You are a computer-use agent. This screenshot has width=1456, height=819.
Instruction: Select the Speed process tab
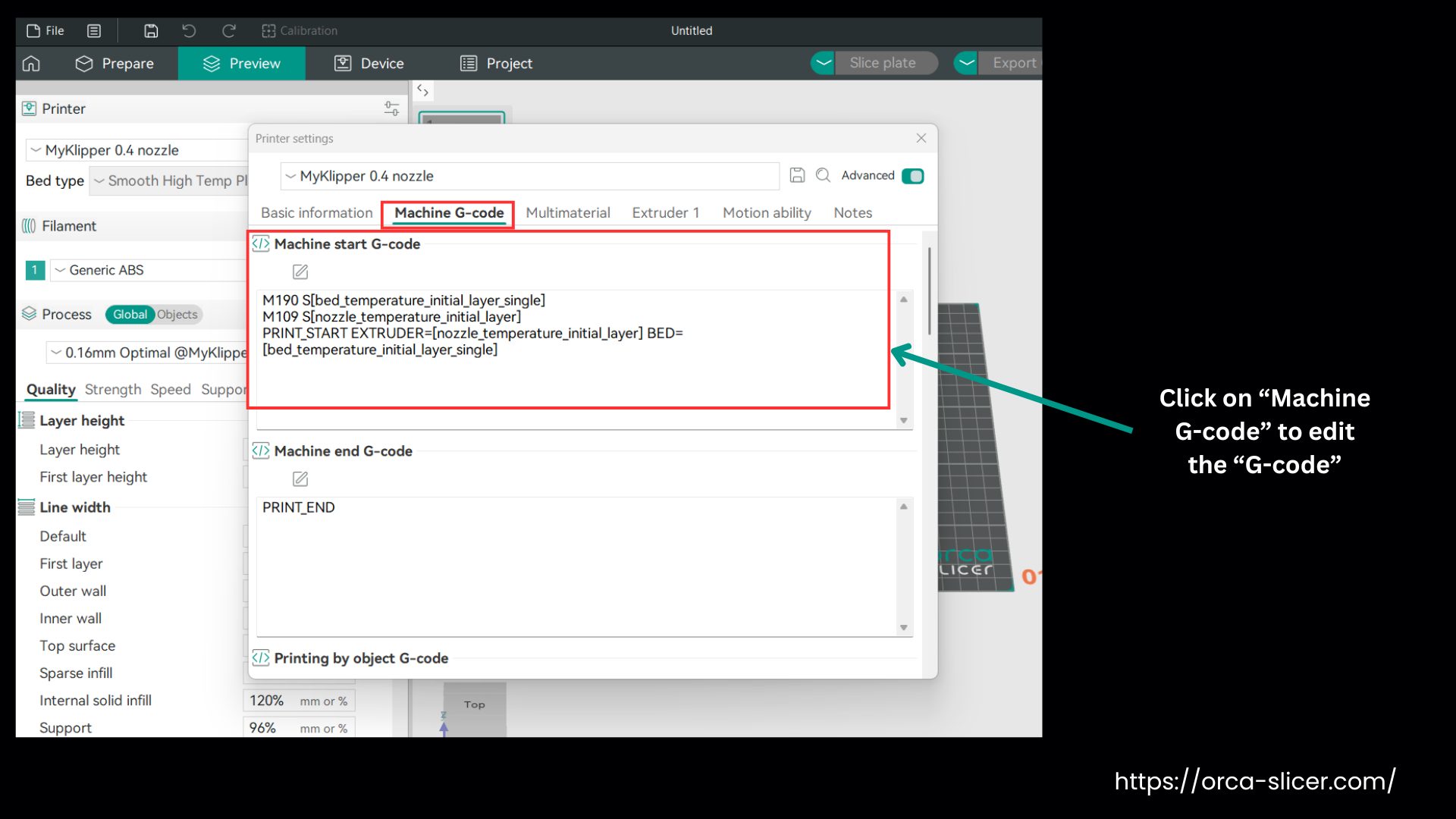[x=171, y=390]
